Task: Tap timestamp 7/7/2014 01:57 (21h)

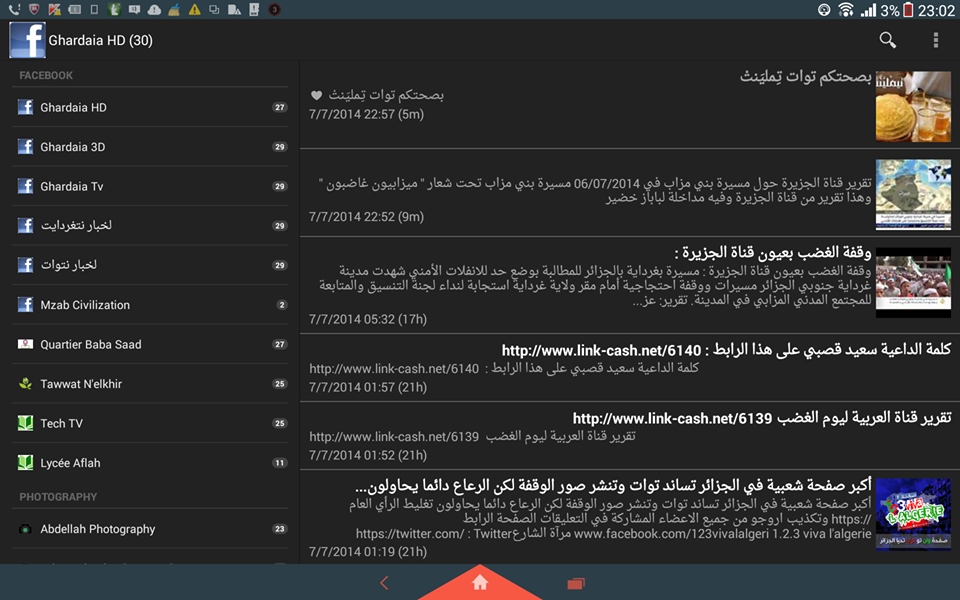Action: [367, 388]
